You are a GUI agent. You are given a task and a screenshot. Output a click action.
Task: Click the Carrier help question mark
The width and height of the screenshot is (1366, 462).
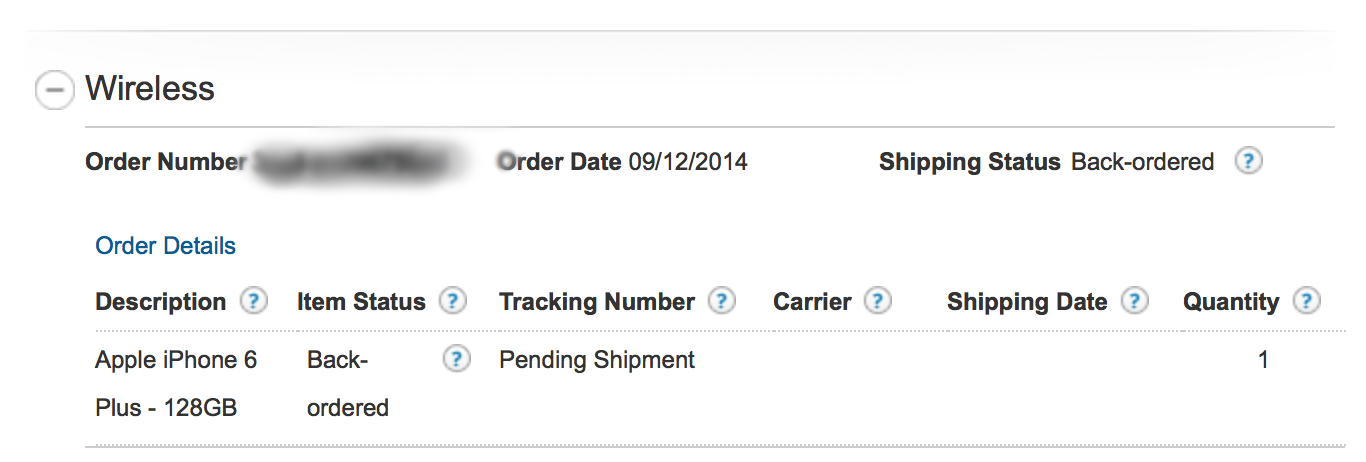877,301
